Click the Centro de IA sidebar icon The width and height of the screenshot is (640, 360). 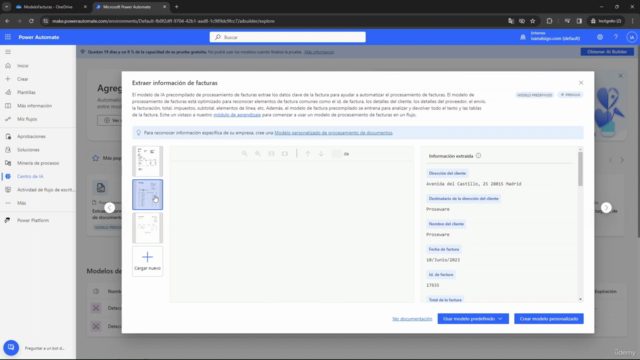8,176
